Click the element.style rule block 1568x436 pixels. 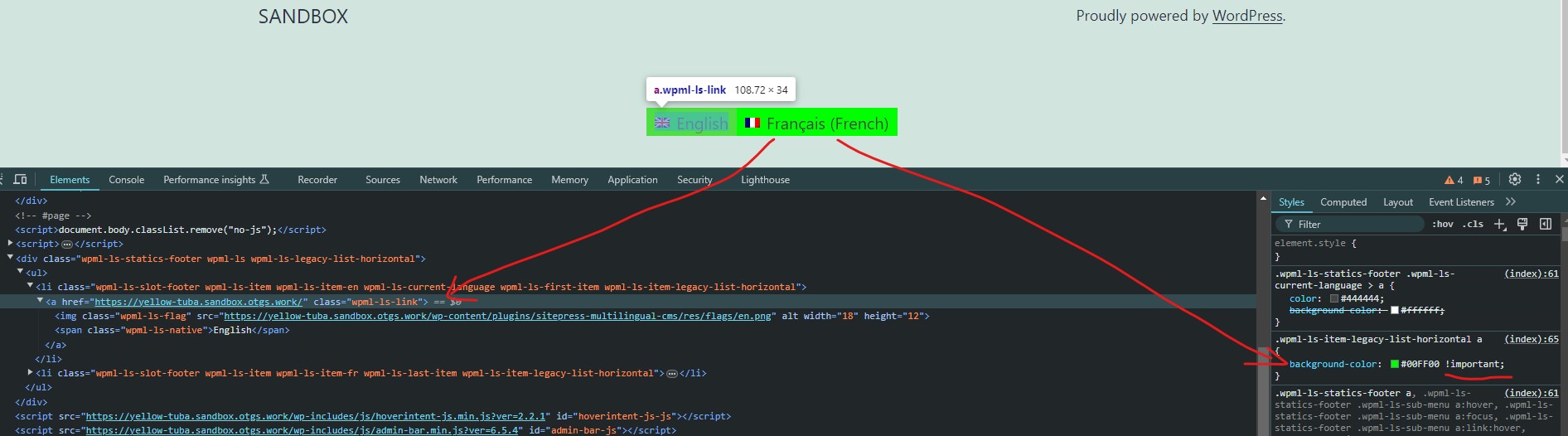(1416, 249)
